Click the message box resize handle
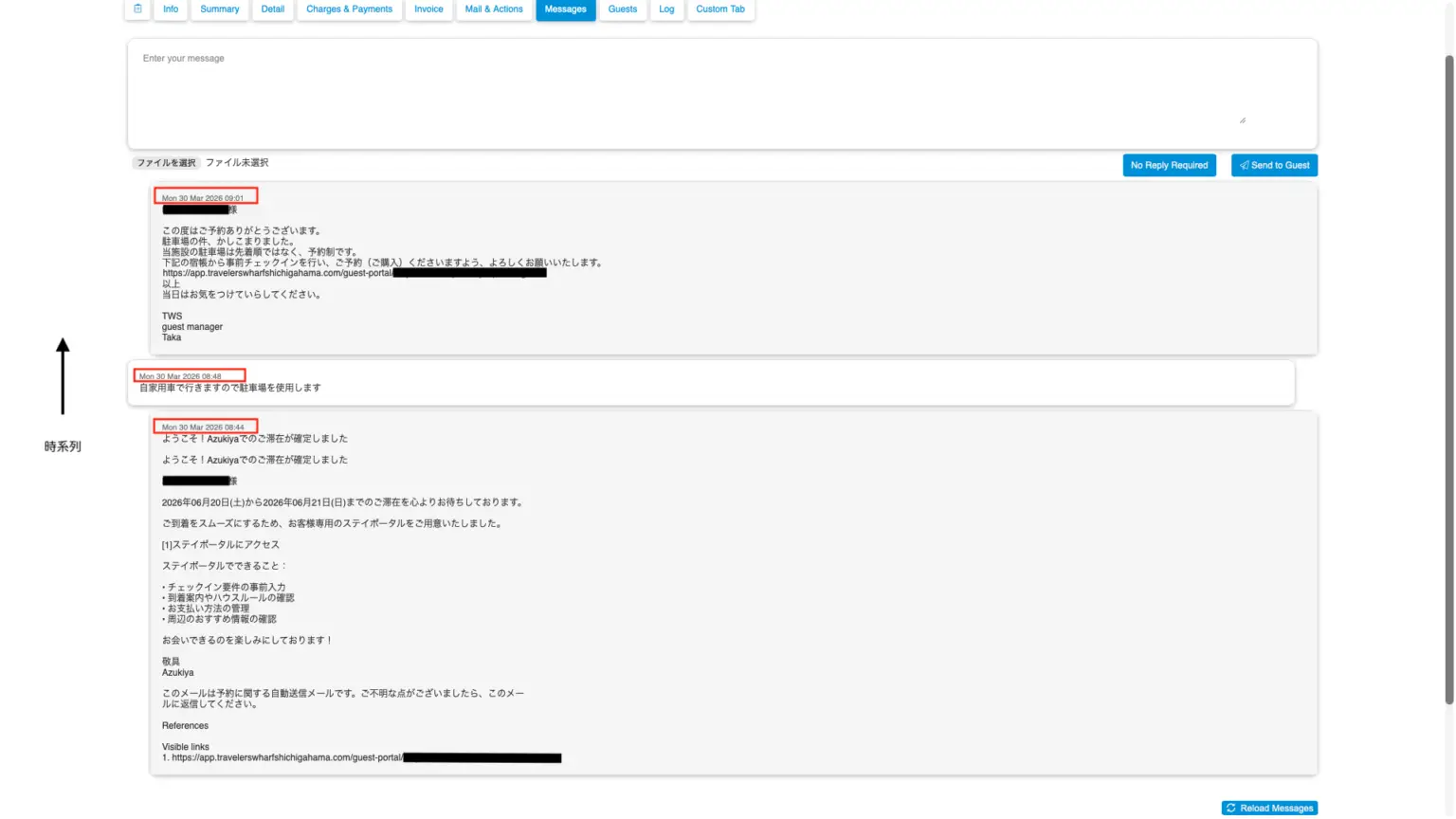Screen dimensions: 1456x819 pos(1242,120)
